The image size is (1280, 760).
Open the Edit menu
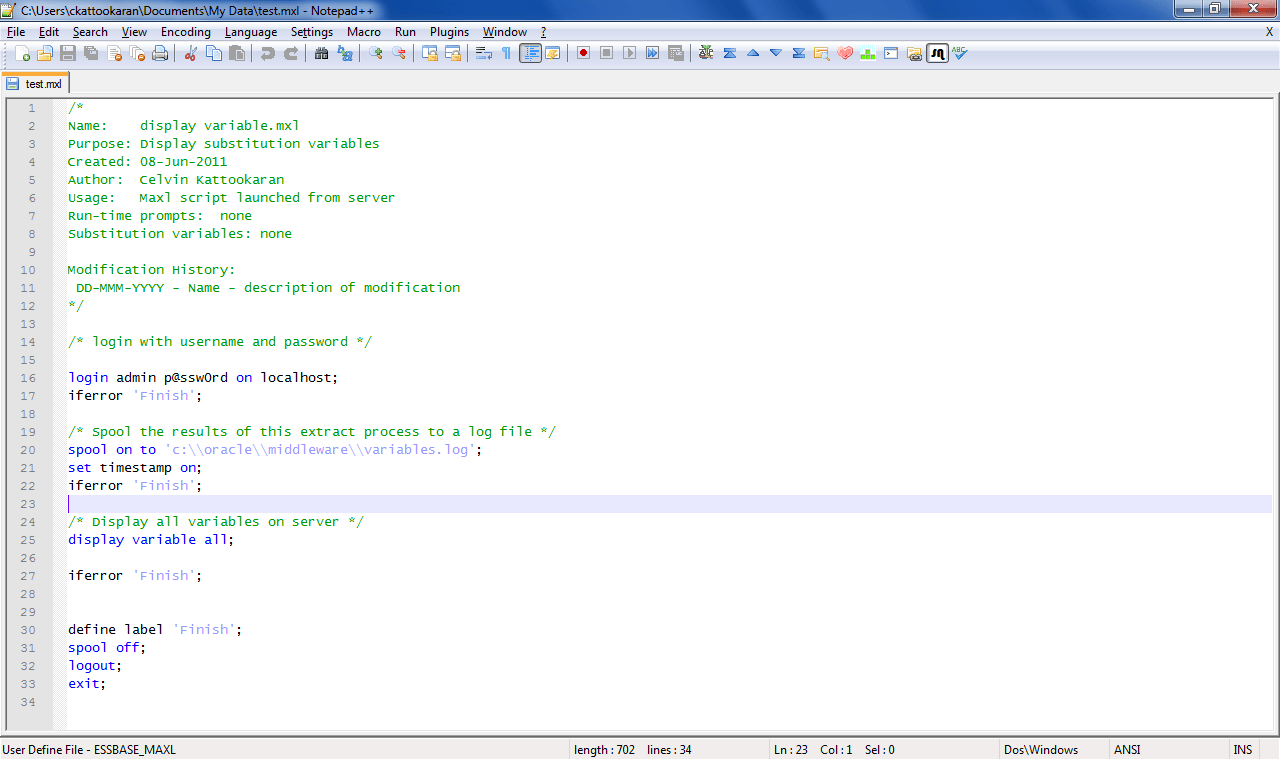pos(49,32)
